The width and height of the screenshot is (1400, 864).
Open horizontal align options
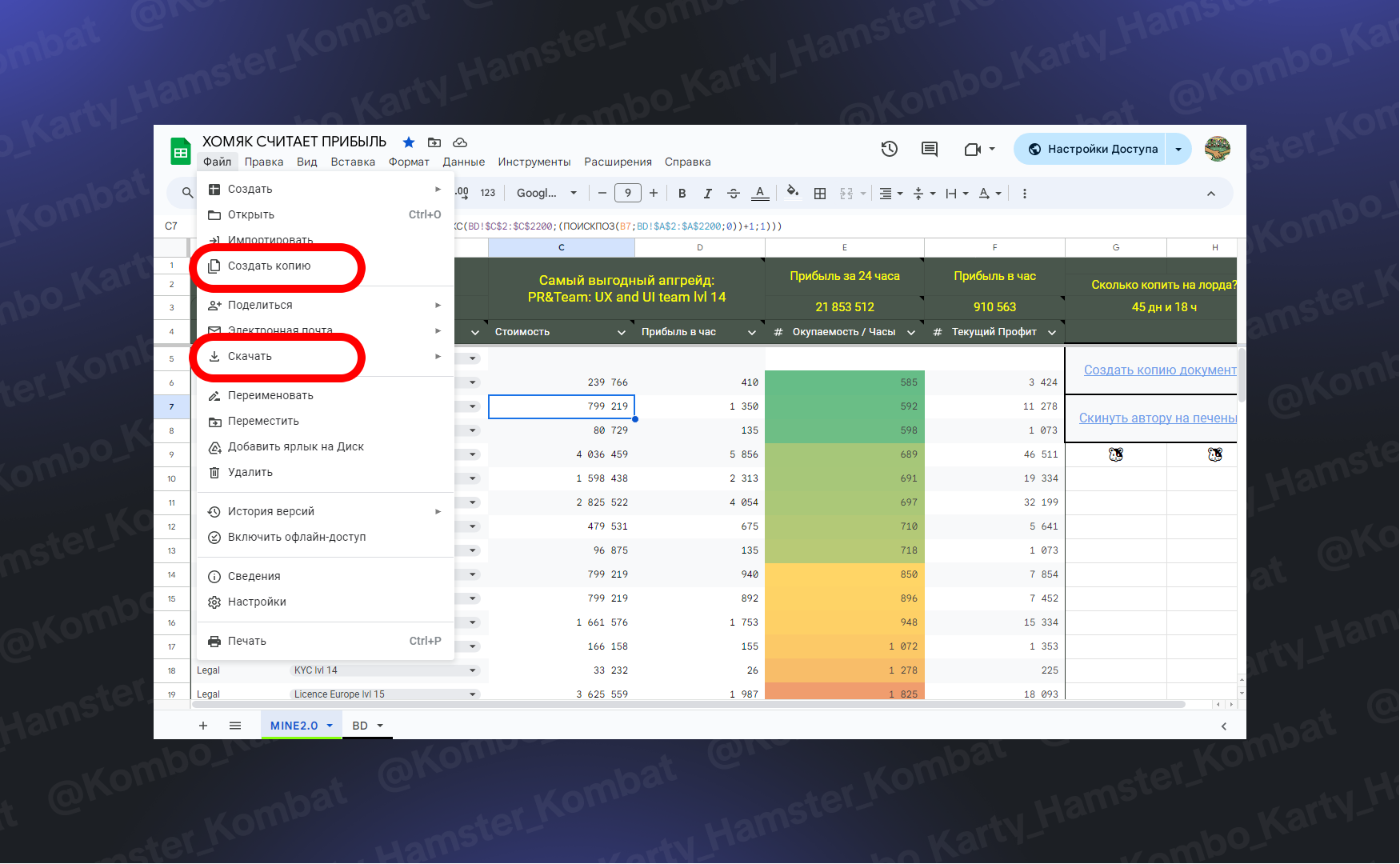click(x=890, y=193)
